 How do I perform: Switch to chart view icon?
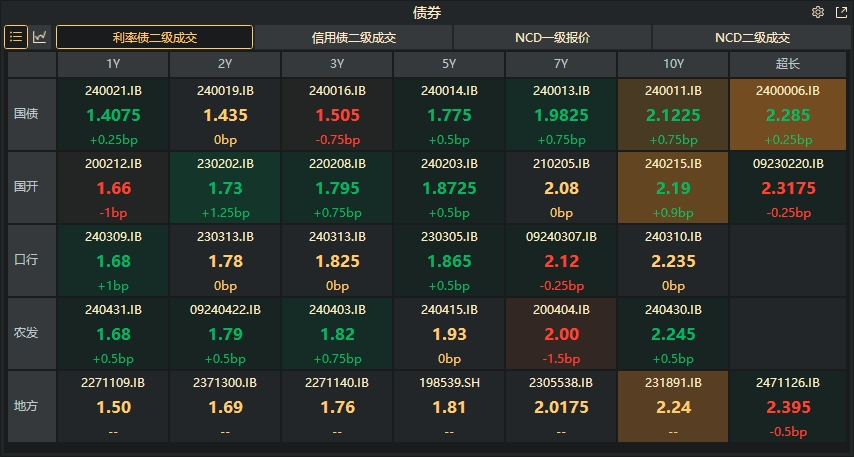(40, 37)
